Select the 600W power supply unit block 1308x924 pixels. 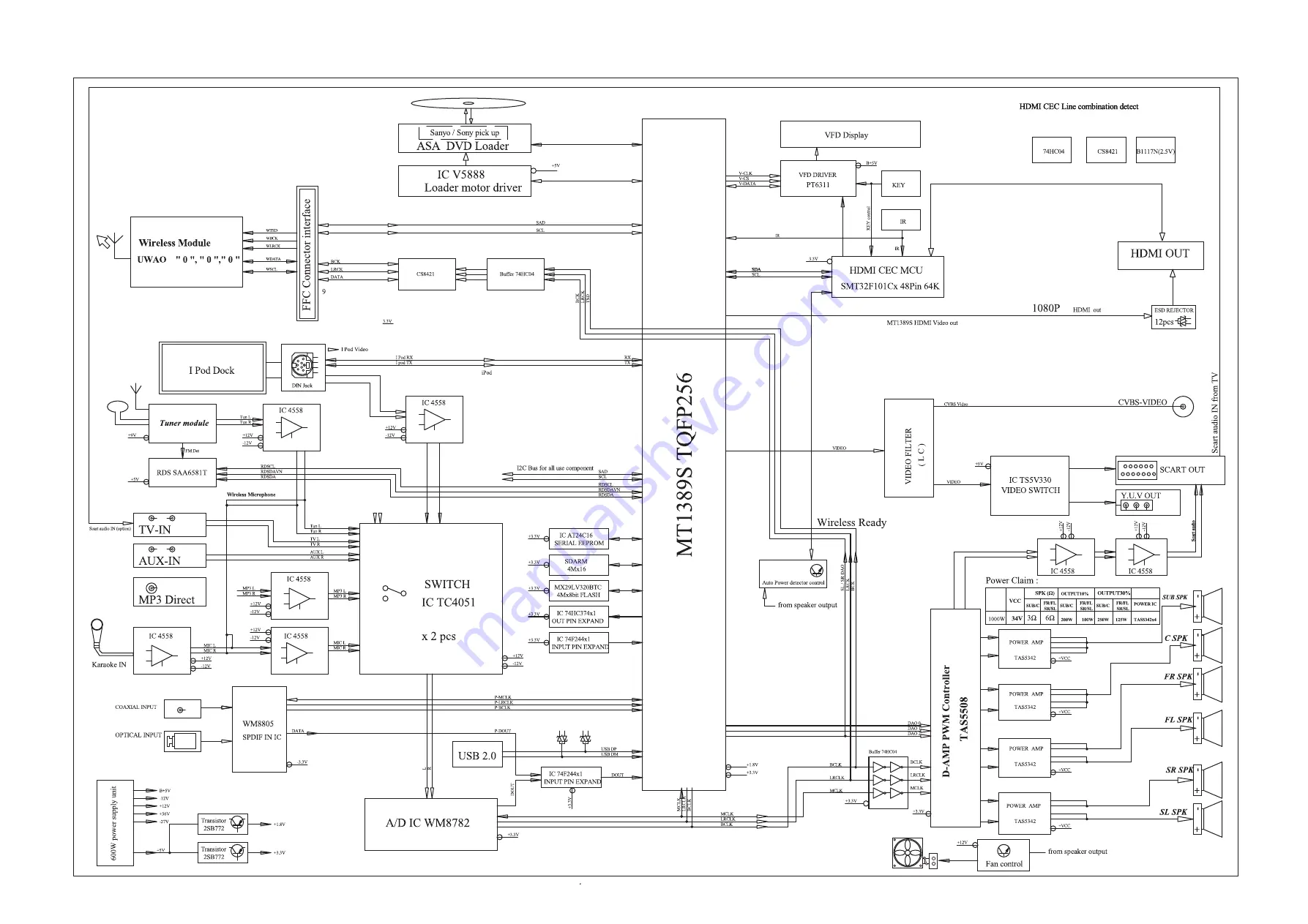tap(115, 823)
